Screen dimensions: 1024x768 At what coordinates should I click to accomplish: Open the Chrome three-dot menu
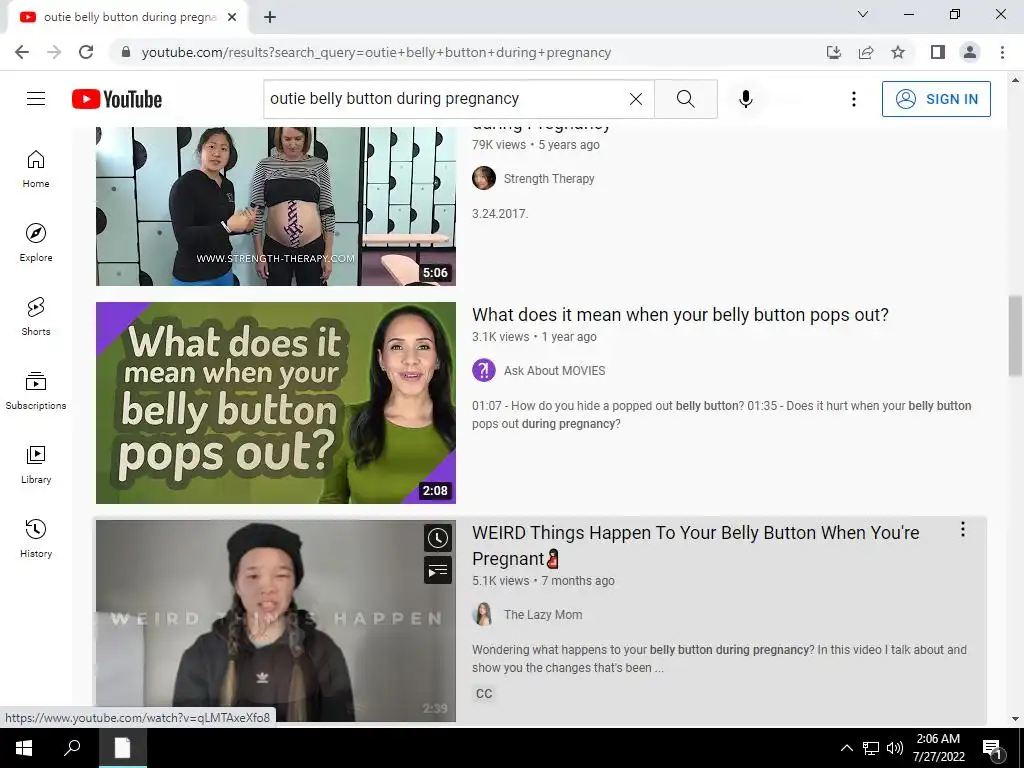1002,52
